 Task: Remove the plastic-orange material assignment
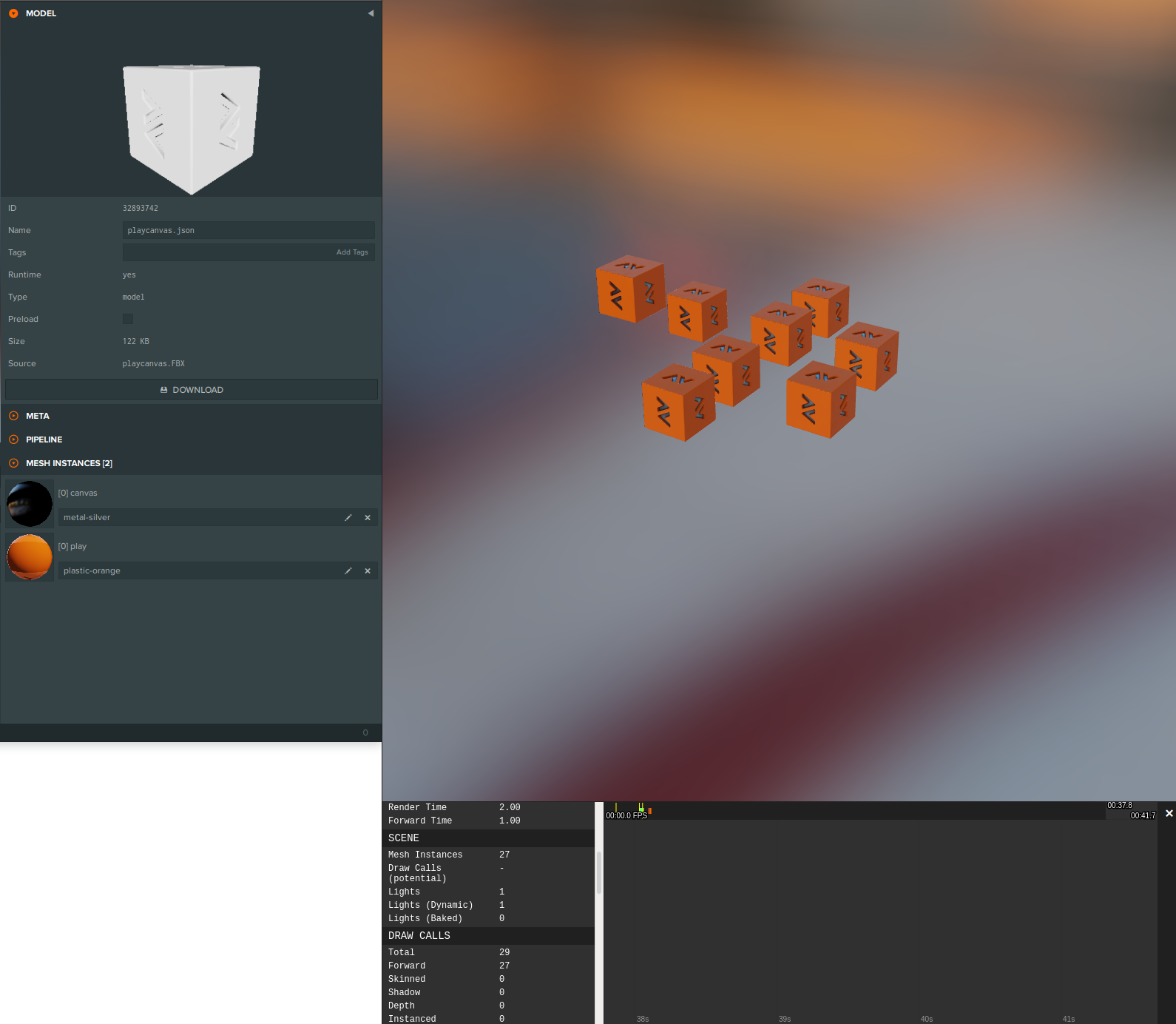tap(368, 570)
